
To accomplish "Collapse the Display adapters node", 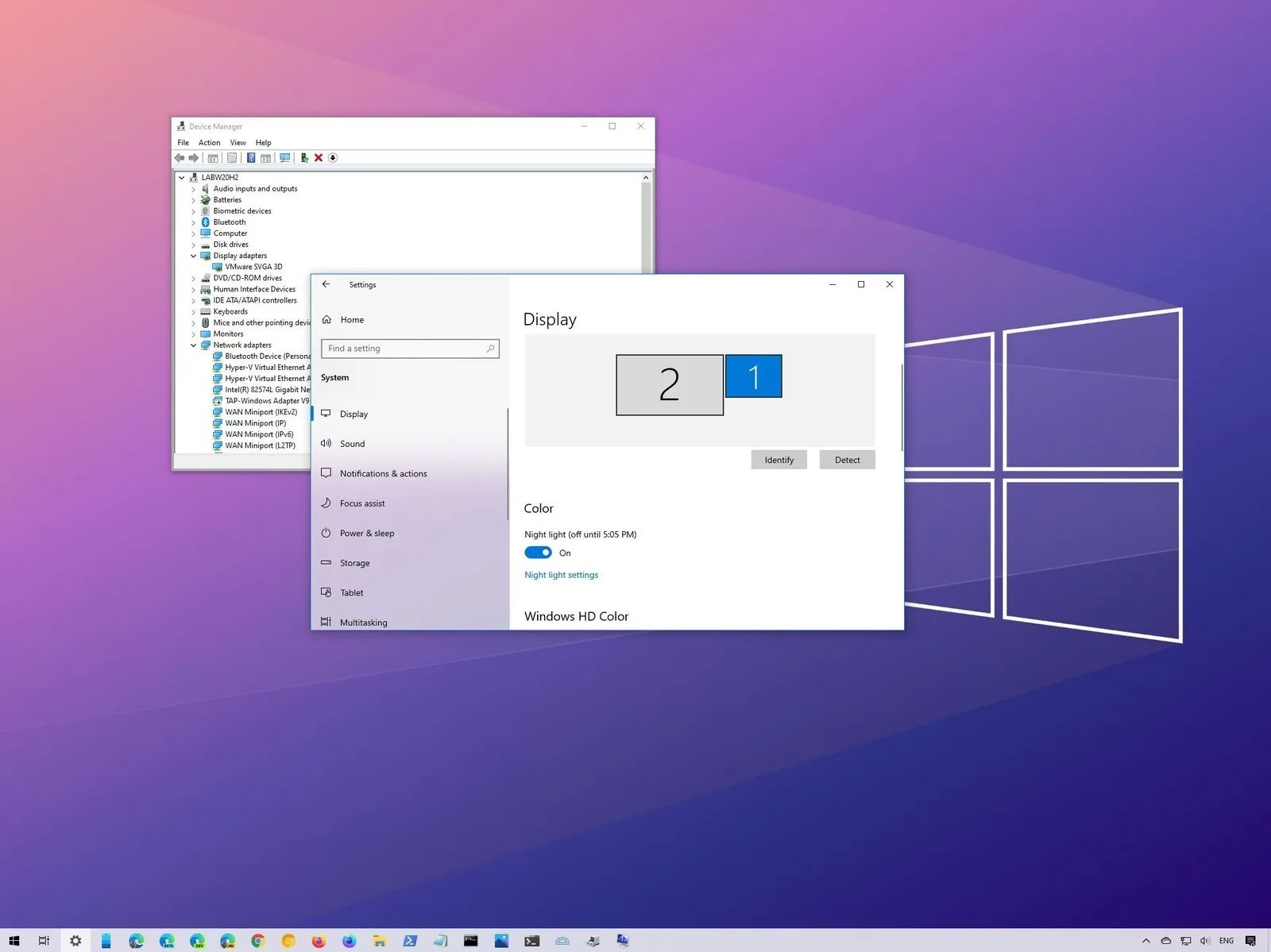I will tap(193, 256).
